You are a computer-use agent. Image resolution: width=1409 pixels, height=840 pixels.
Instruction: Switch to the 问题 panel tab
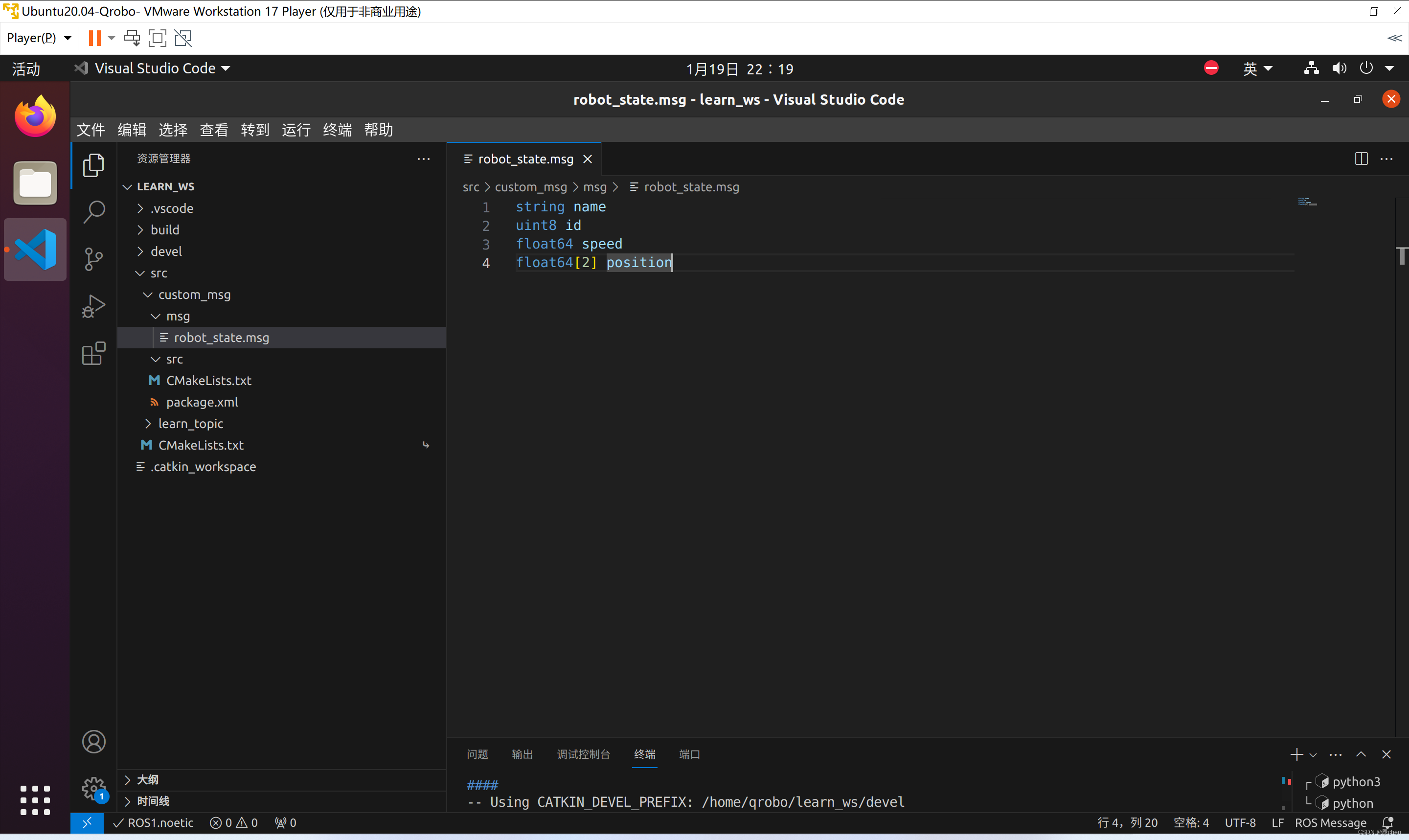tap(477, 754)
